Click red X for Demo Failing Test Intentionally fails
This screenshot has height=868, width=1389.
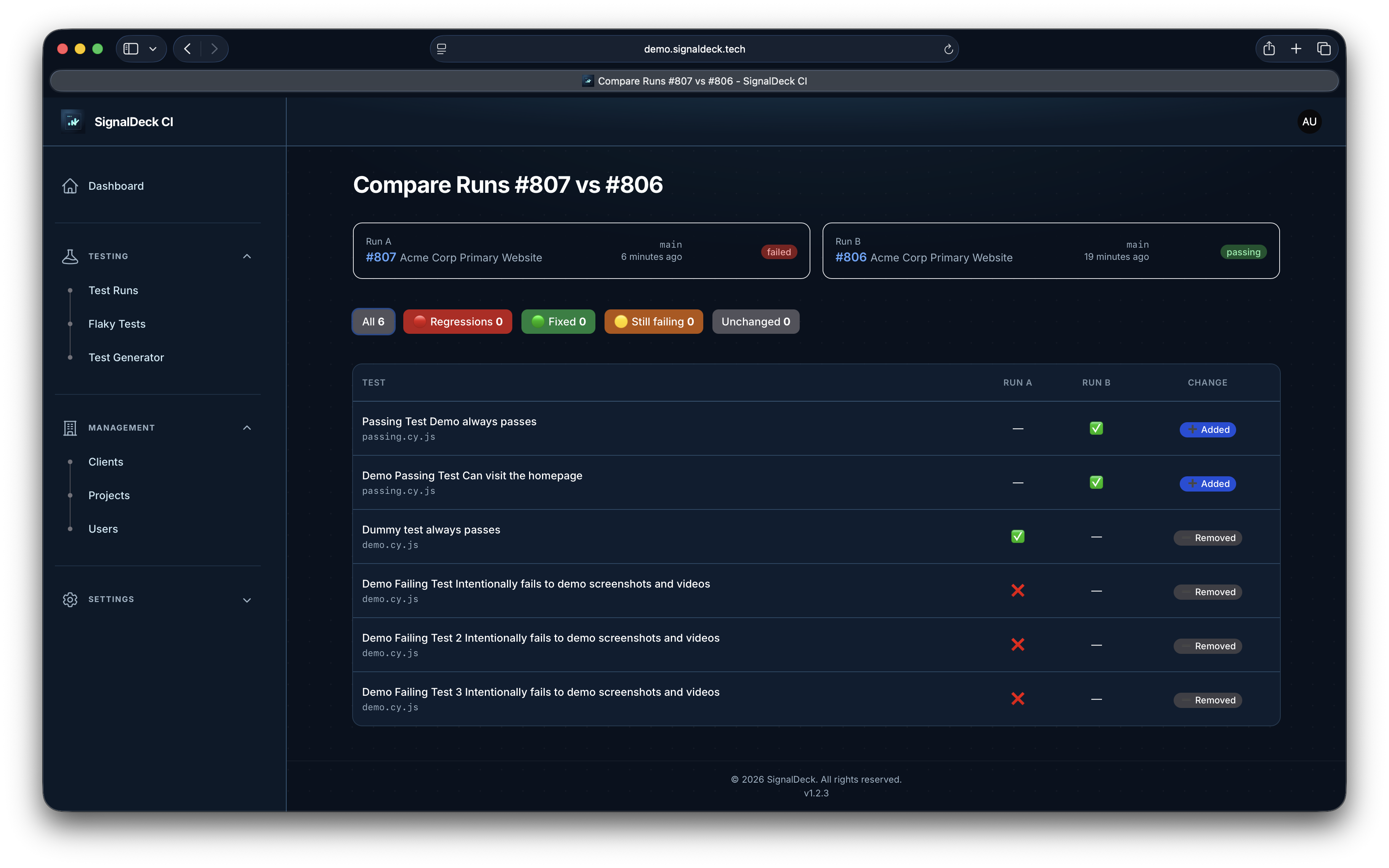1017,590
